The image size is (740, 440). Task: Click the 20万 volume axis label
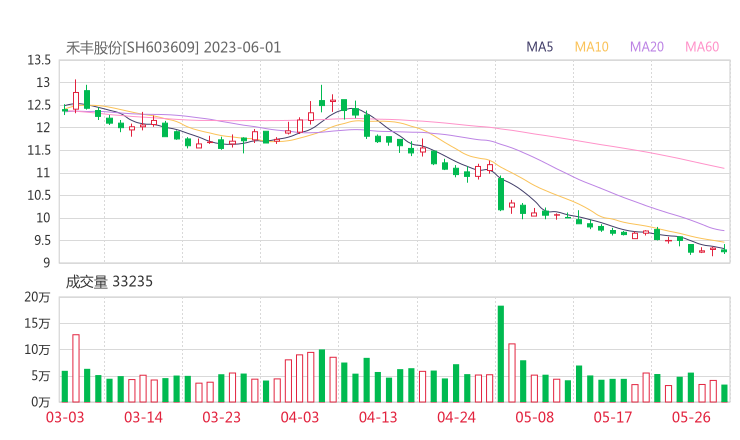(37, 297)
